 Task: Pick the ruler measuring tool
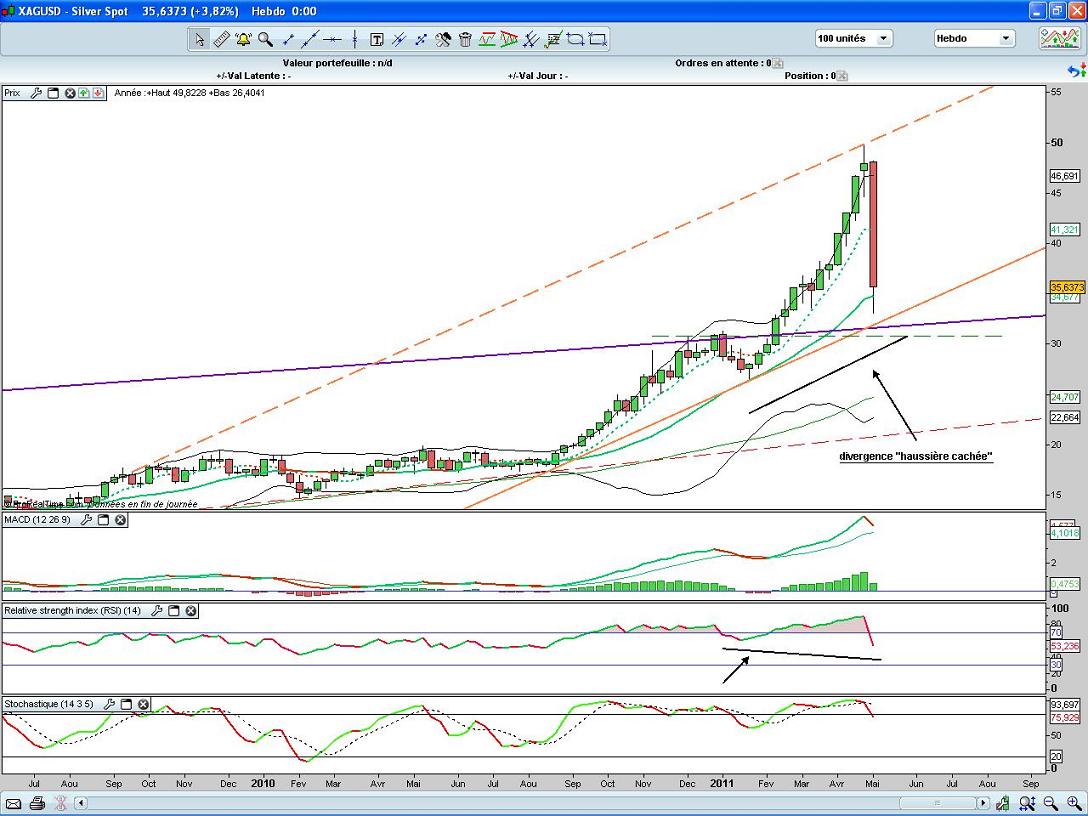pos(222,40)
